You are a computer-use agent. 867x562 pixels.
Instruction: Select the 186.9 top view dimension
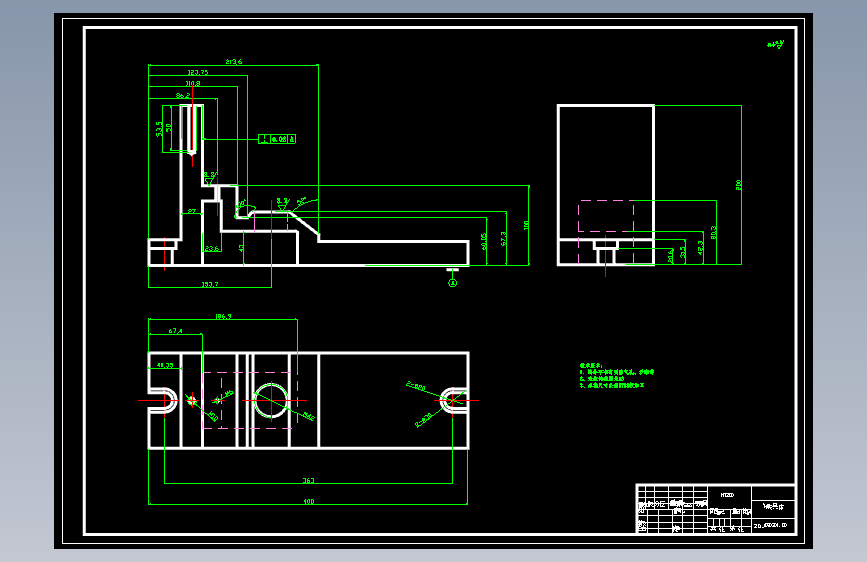click(223, 316)
